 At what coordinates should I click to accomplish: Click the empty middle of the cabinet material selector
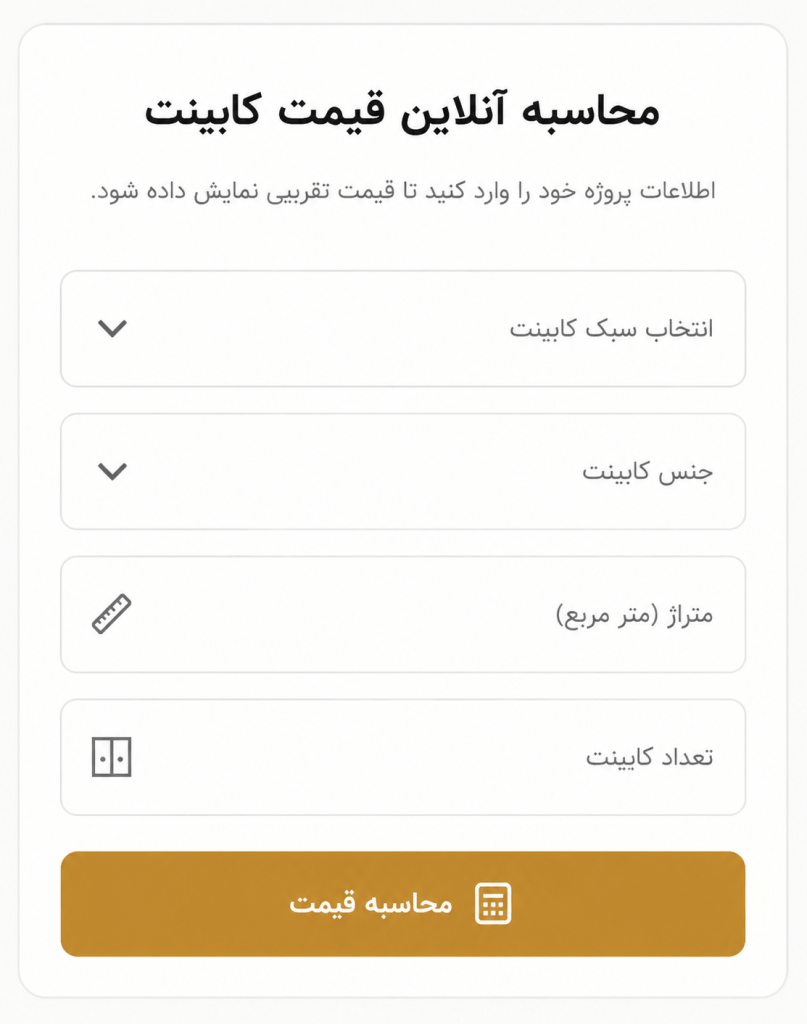tap(353, 472)
